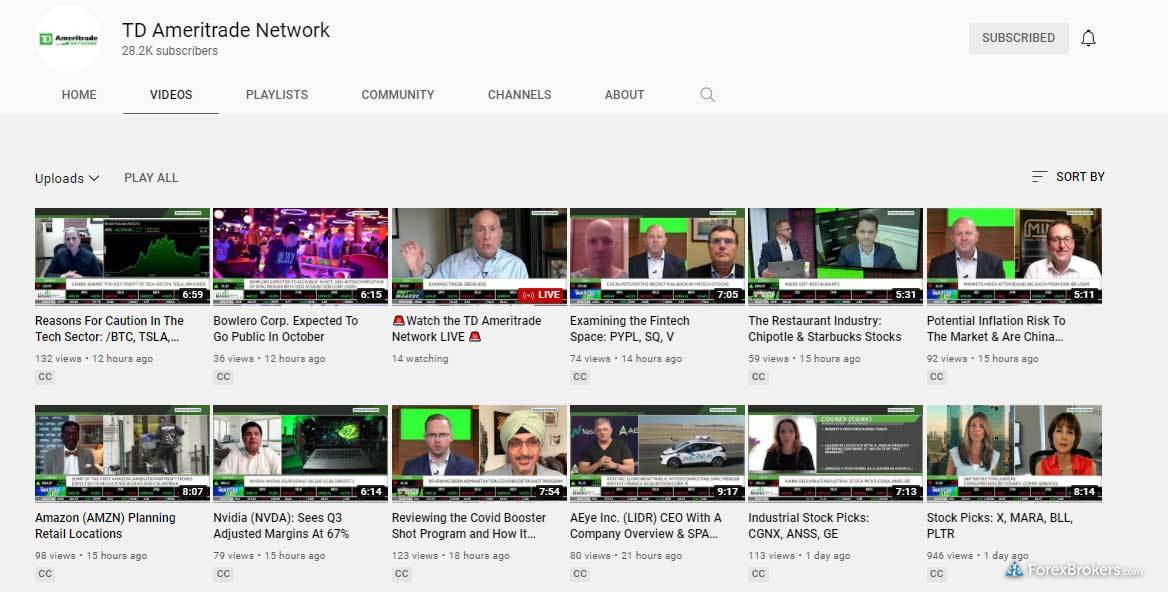Image resolution: width=1168 pixels, height=592 pixels.
Task: Open the Restaurant Industry: Chipotle & Starbucks title
Action: click(825, 328)
